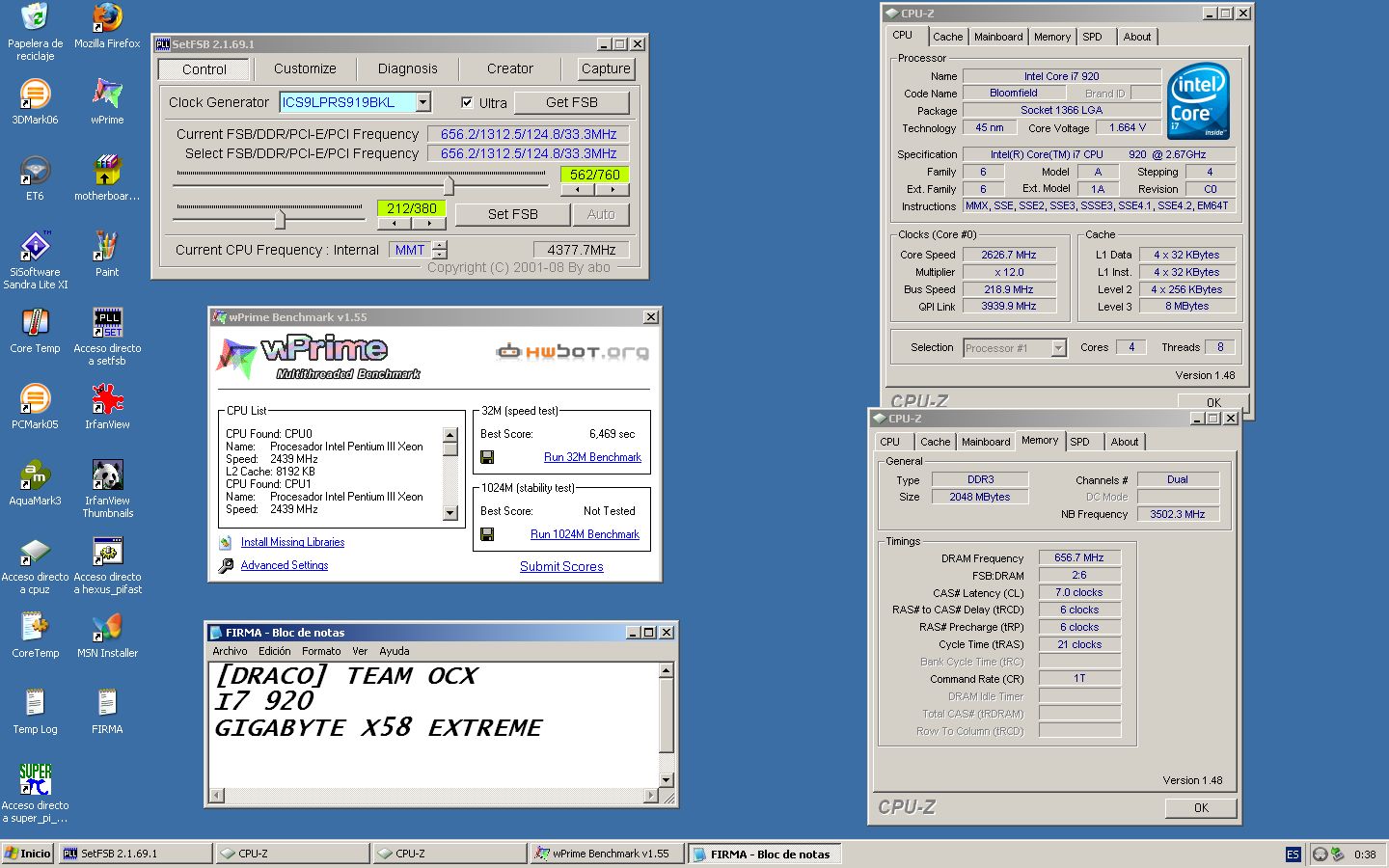
Task: Open the Paint desktop icon
Action: [x=107, y=246]
